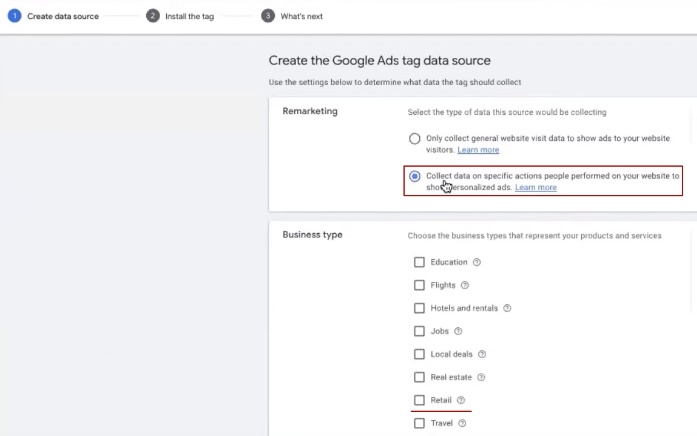
Task: Show help info for Local deals
Action: click(x=482, y=354)
